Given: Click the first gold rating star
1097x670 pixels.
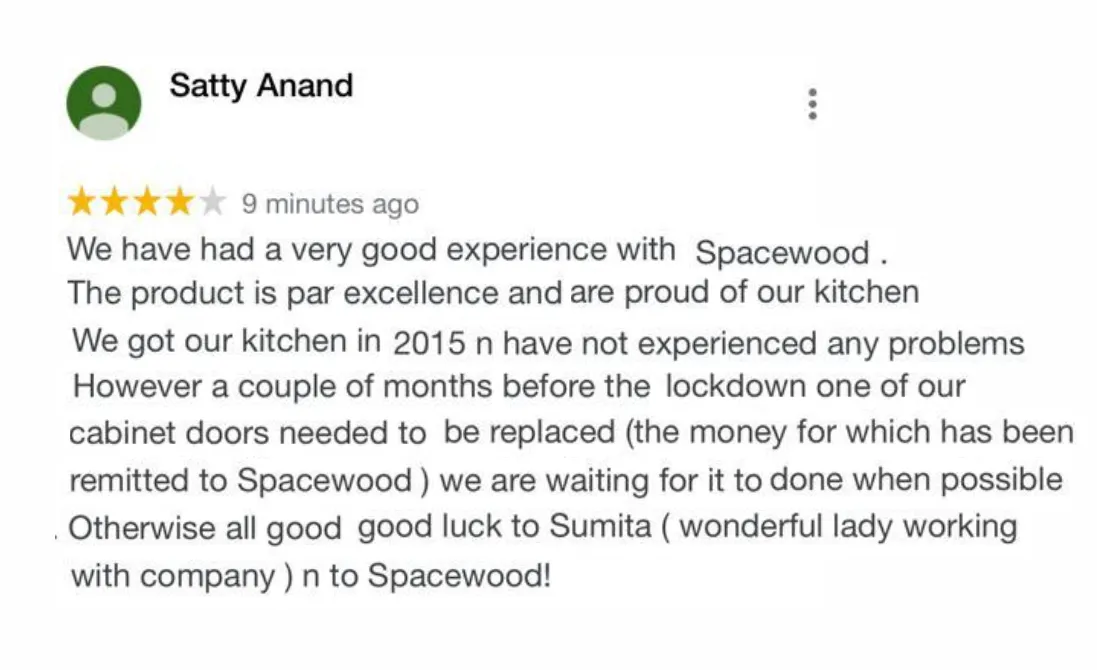Looking at the screenshot, I should (82, 204).
